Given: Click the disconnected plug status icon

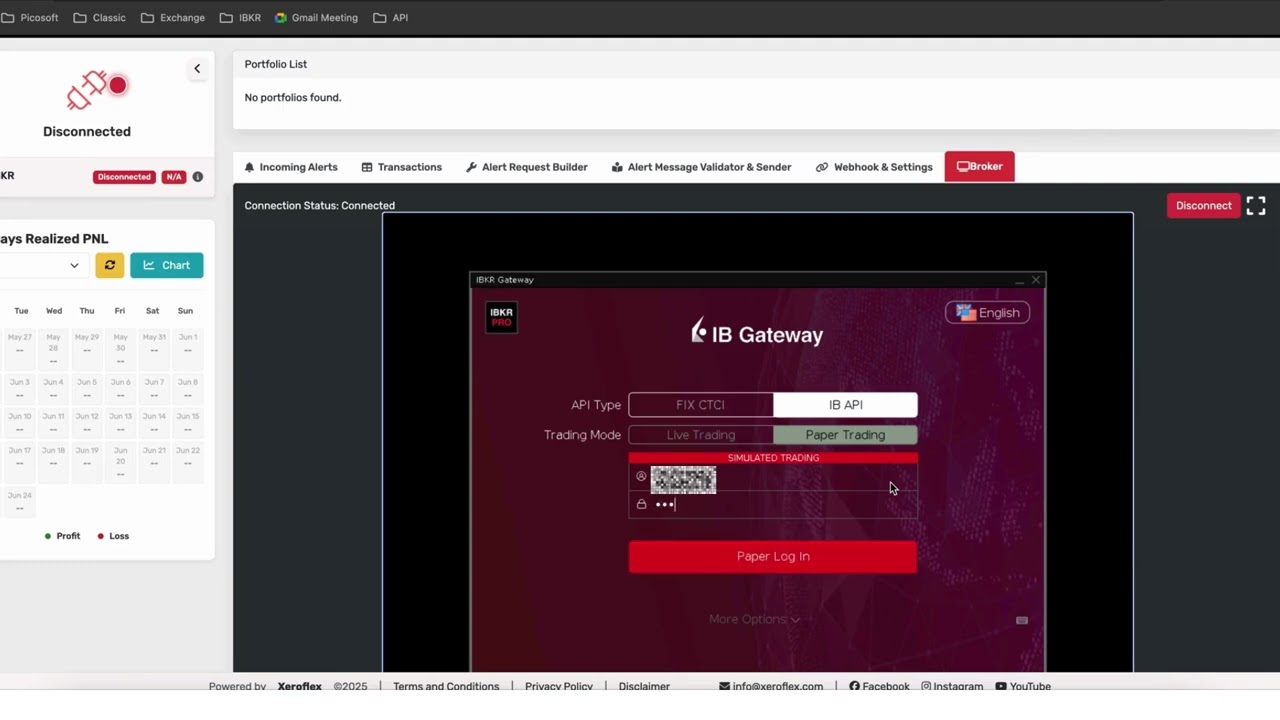Looking at the screenshot, I should pyautogui.click(x=98, y=89).
